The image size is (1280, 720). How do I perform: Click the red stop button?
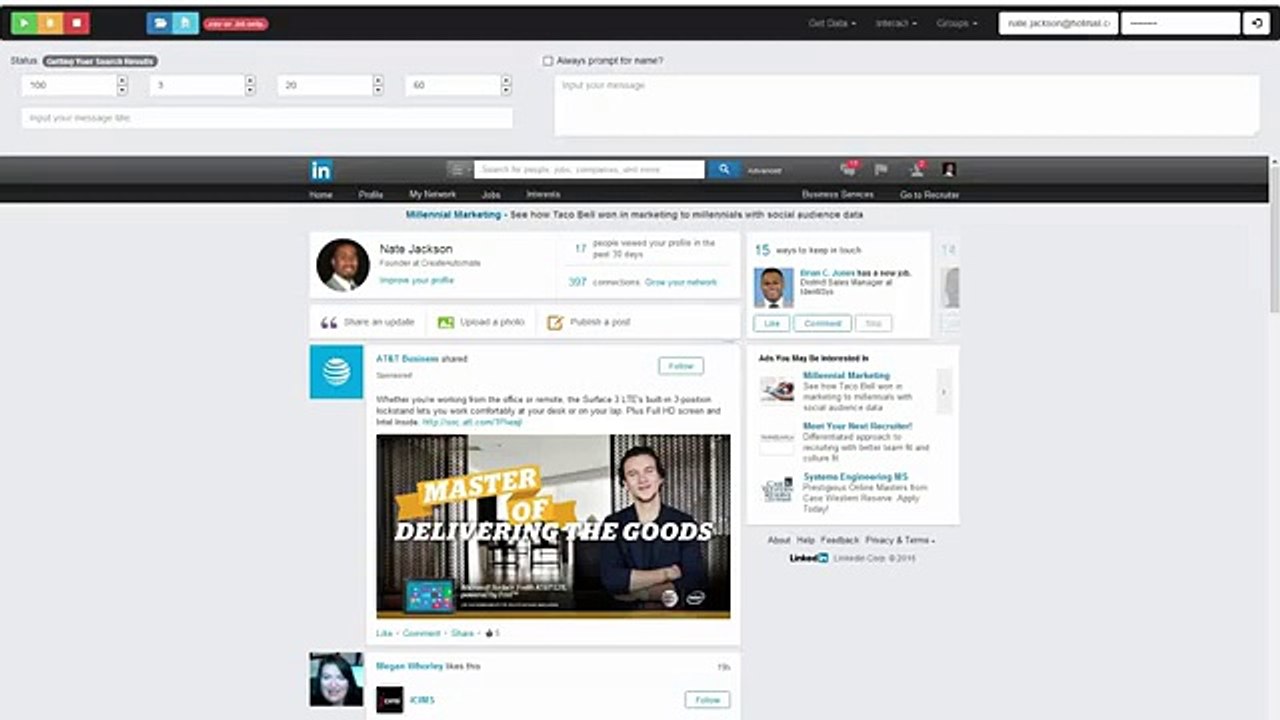coord(76,23)
